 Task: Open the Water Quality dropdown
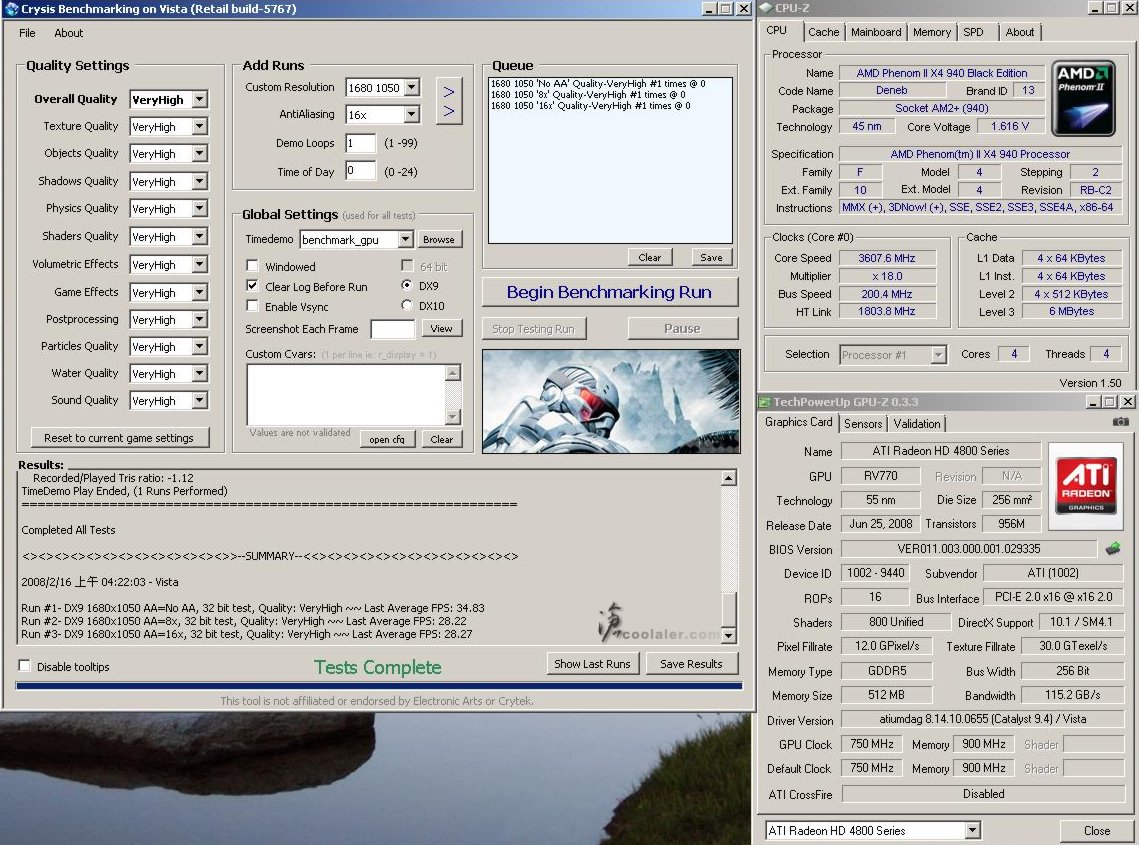click(x=200, y=373)
